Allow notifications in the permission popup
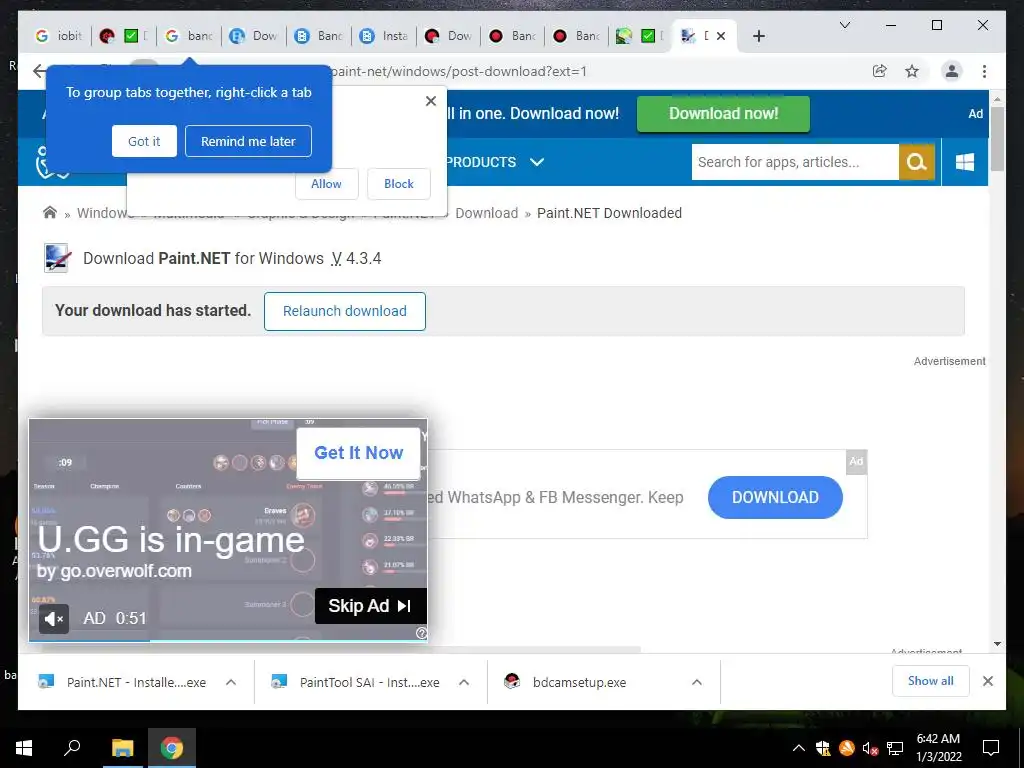This screenshot has height=768, width=1024. coord(327,184)
